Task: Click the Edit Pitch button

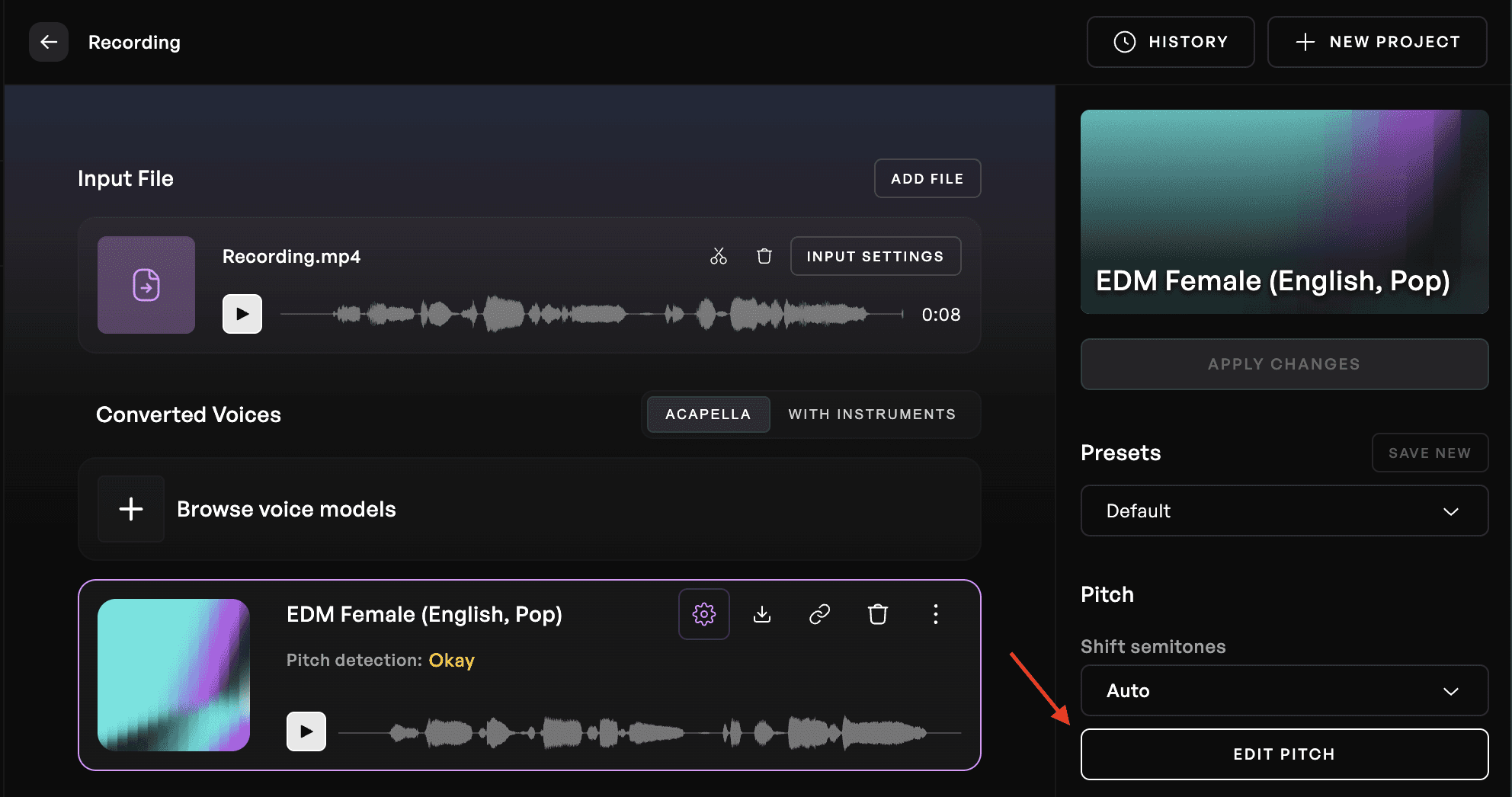Action: [1285, 754]
